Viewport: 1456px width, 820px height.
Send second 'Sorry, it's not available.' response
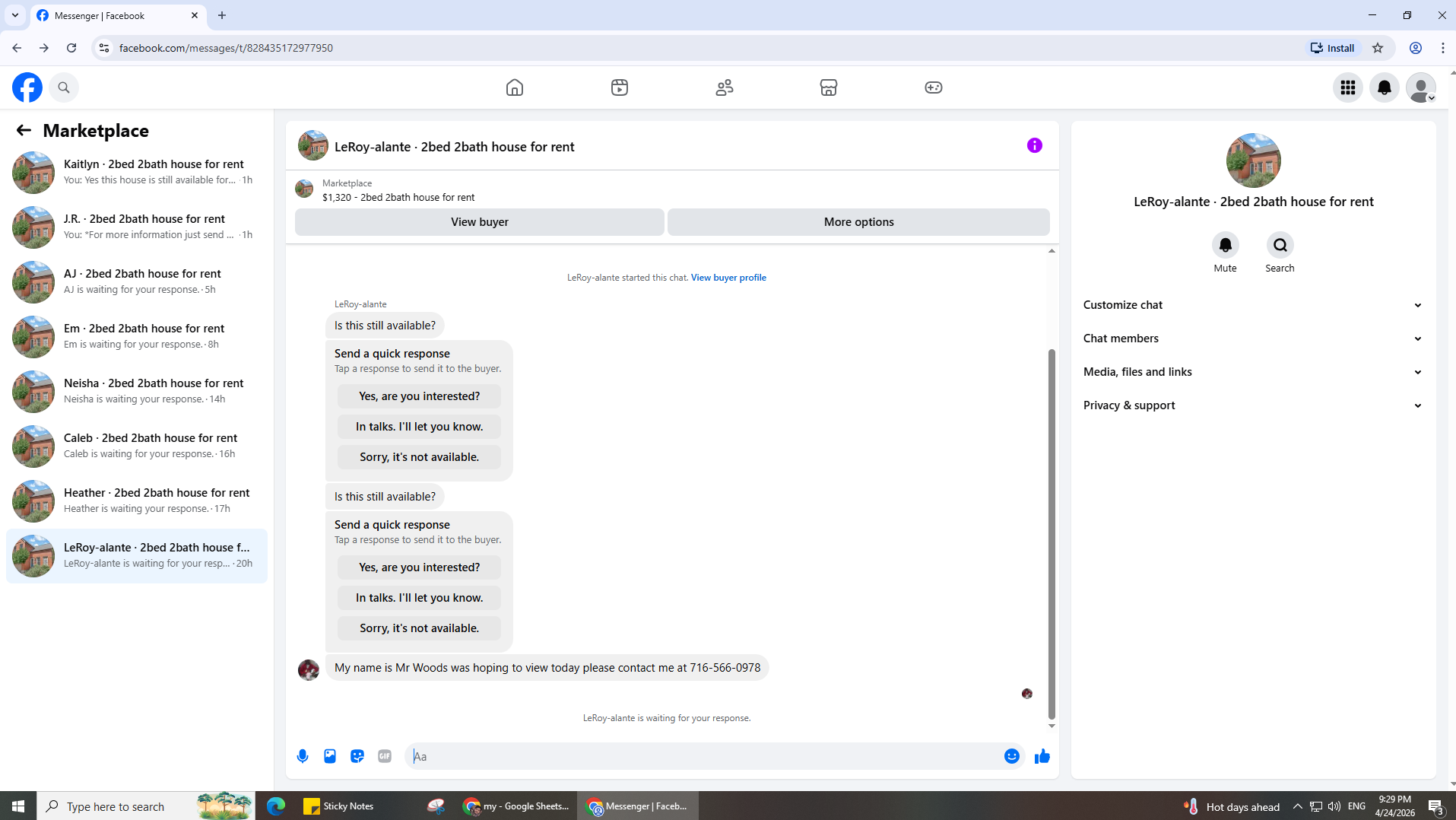[x=419, y=628]
